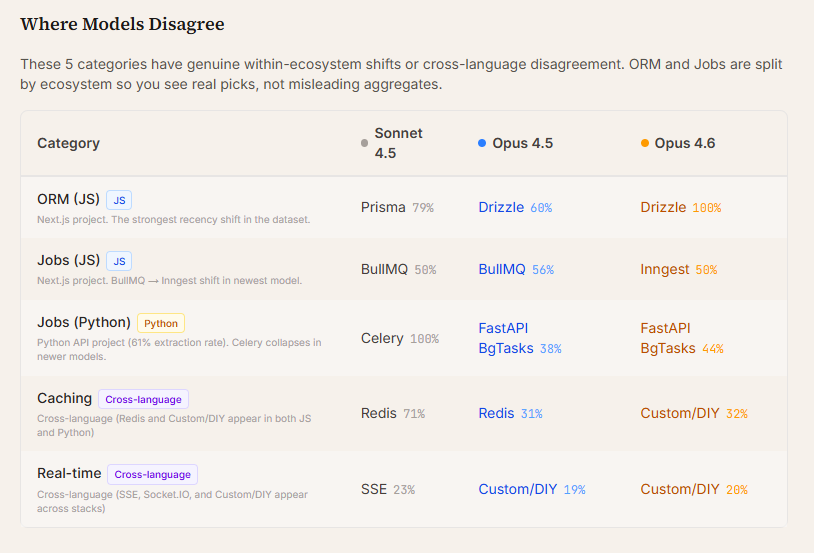Click 'BullMQ 56%' in Opus 4.5 column
Screen dimensions: 814x553
click(516, 269)
